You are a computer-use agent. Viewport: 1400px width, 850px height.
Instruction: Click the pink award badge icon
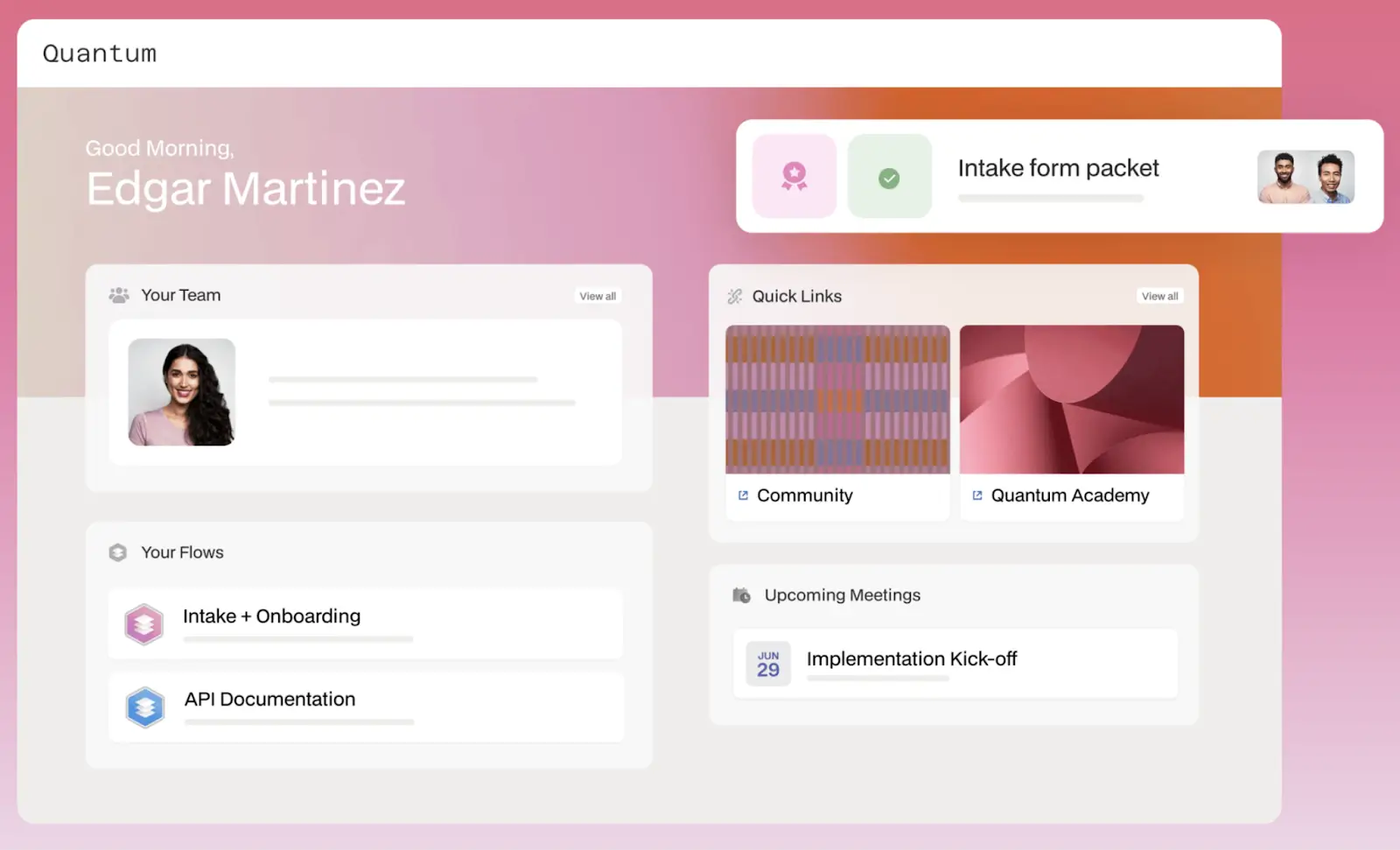coord(794,176)
